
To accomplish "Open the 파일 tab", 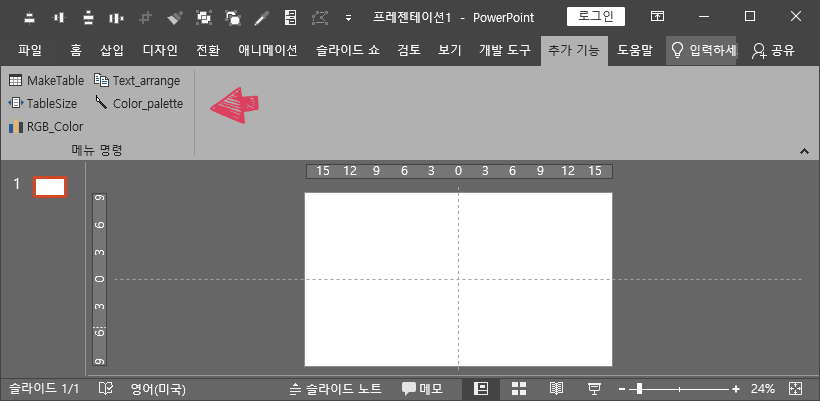I will pos(29,50).
